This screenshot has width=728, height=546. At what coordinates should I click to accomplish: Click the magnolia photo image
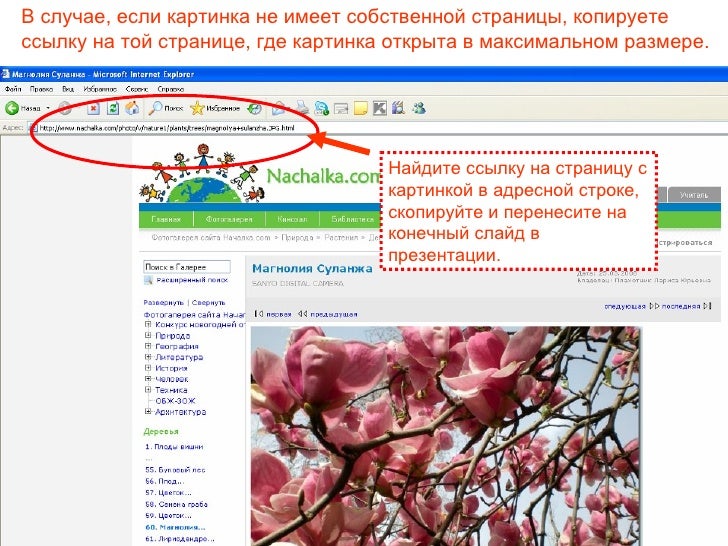pos(445,436)
